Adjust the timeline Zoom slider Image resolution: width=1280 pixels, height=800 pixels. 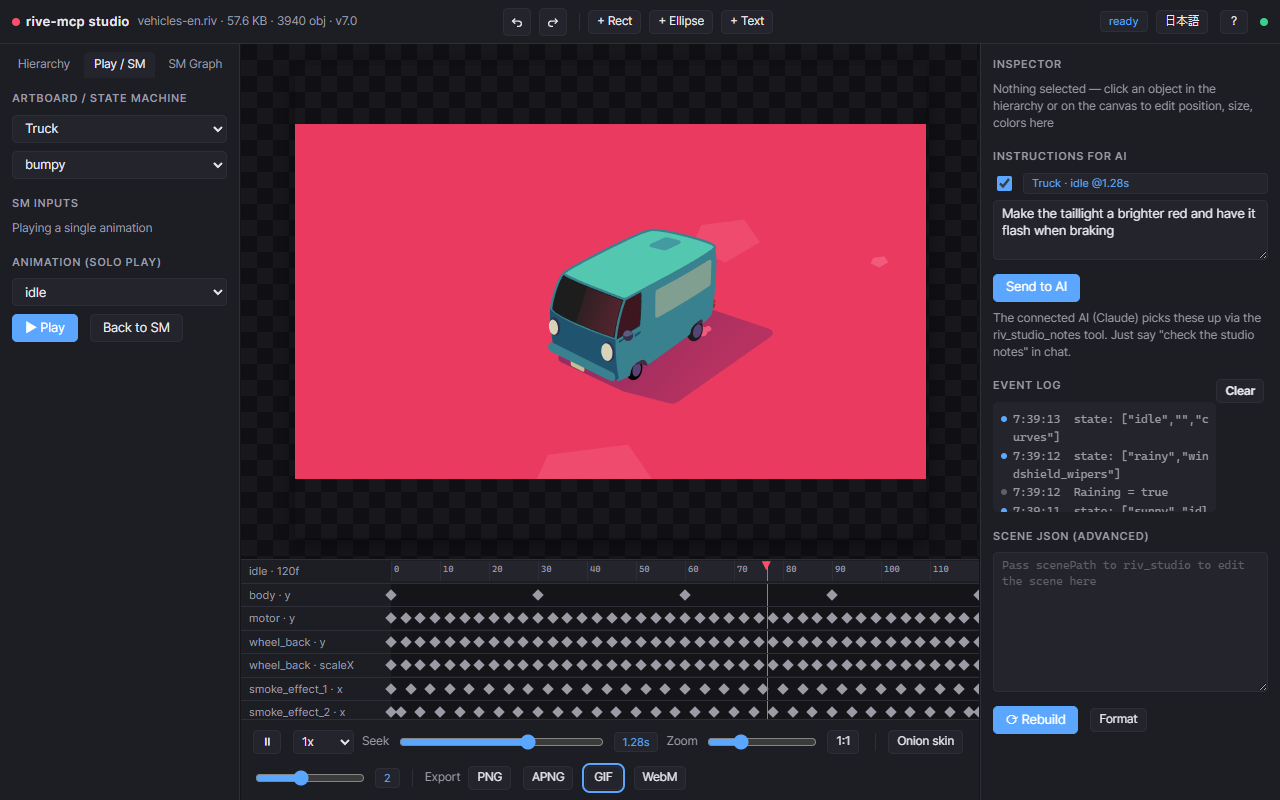762,742
